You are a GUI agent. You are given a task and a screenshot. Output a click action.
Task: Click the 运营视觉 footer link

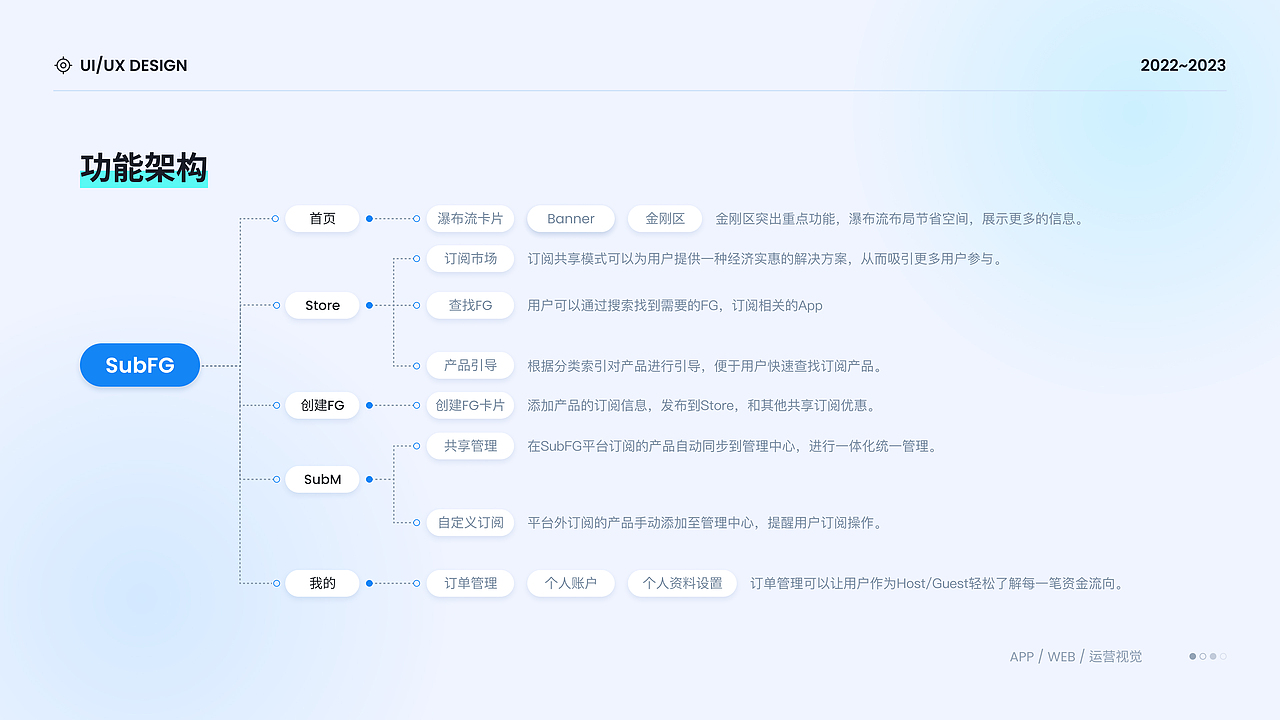click(x=1115, y=656)
